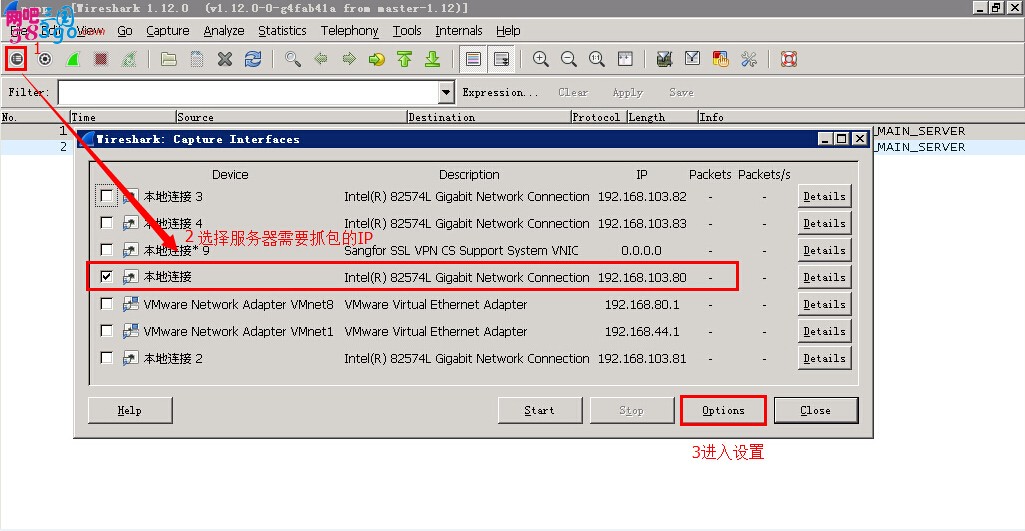The image size is (1025, 531).
Task: Go back in packet history
Action: [321, 60]
